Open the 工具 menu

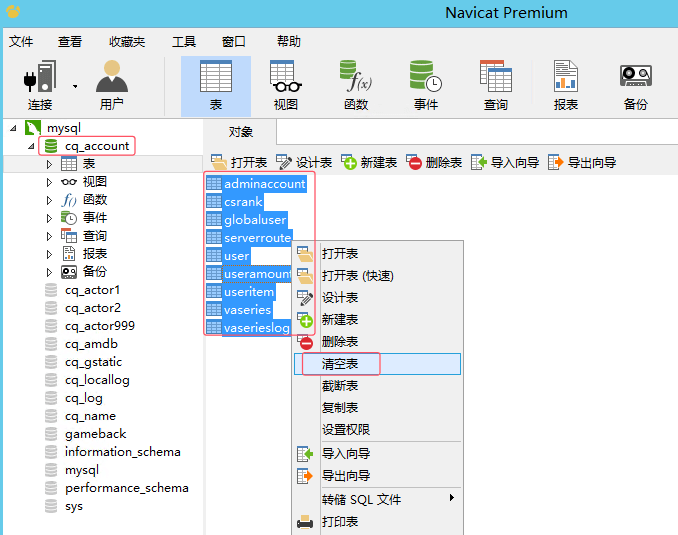point(184,42)
